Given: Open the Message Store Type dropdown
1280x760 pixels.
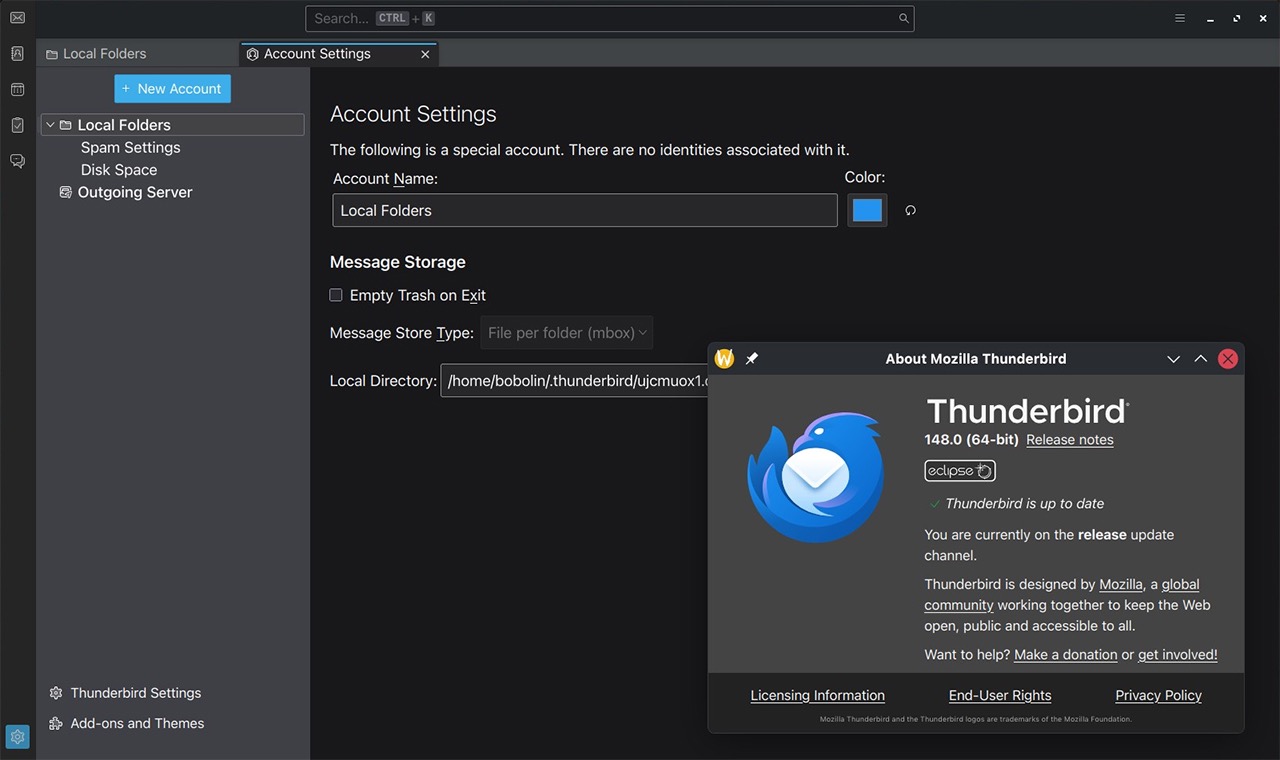Looking at the screenshot, I should pos(566,332).
